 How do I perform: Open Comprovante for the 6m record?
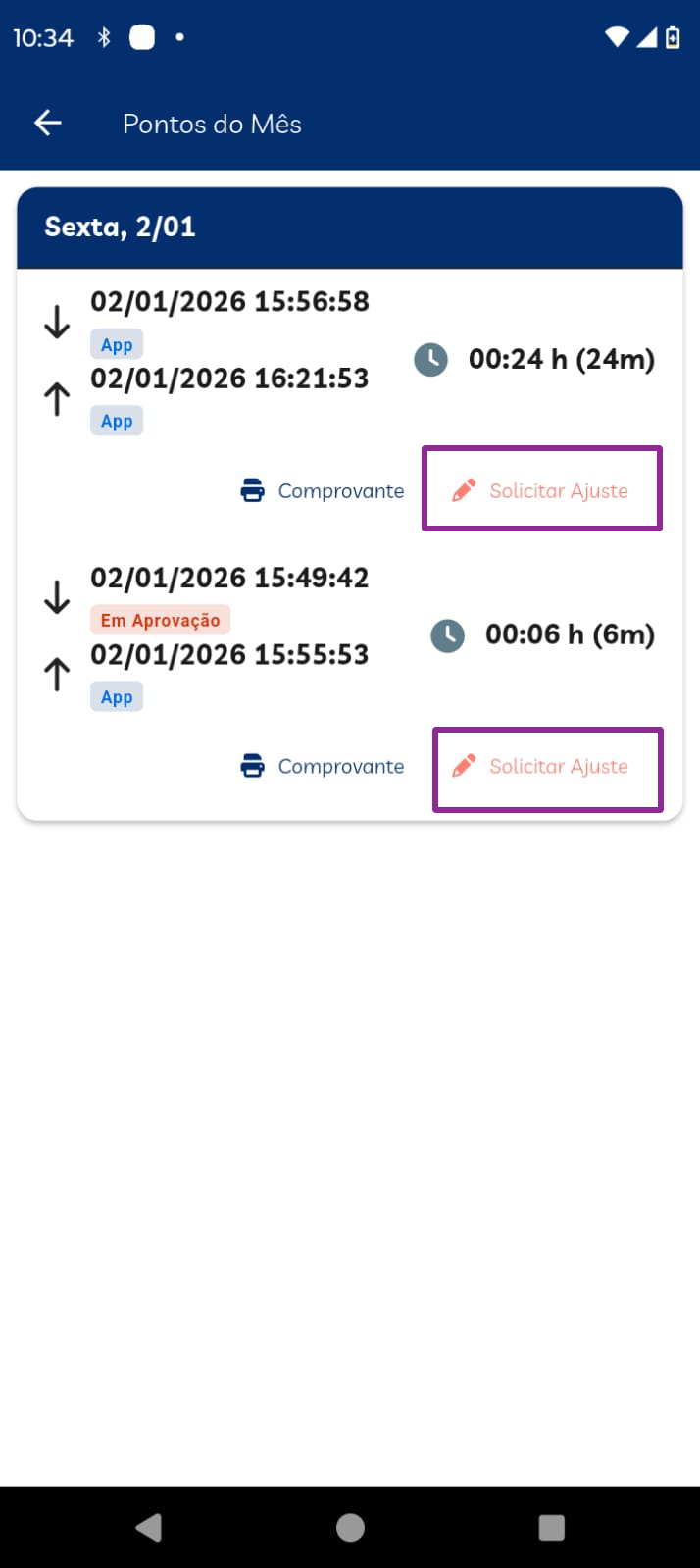coord(340,766)
